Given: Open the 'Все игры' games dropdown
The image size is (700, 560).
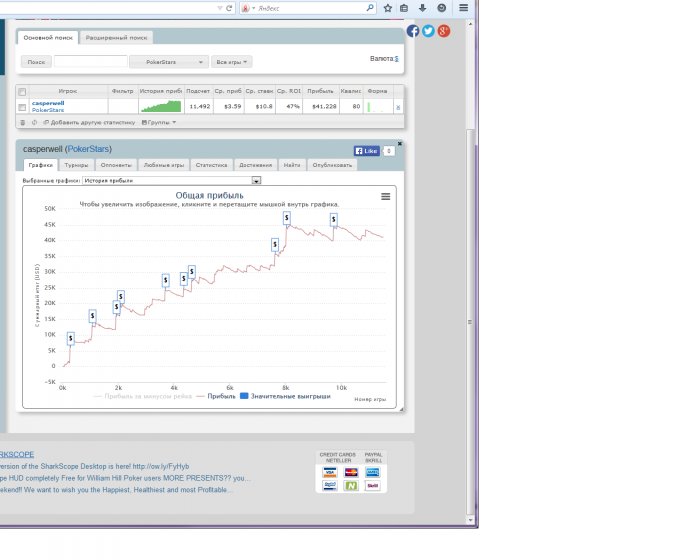Looking at the screenshot, I should pyautogui.click(x=232, y=62).
